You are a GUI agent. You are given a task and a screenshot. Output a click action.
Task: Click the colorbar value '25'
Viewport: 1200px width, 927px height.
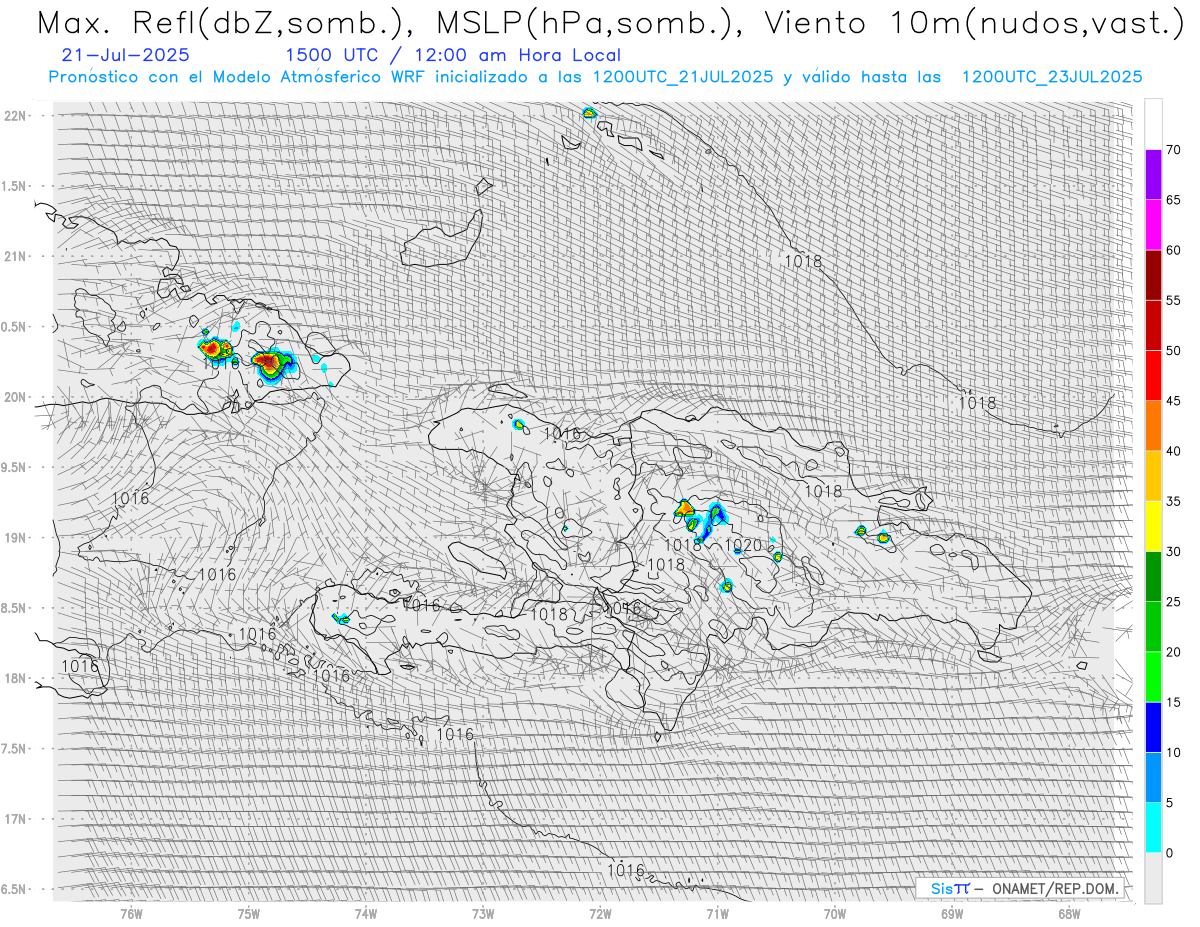pos(1172,602)
